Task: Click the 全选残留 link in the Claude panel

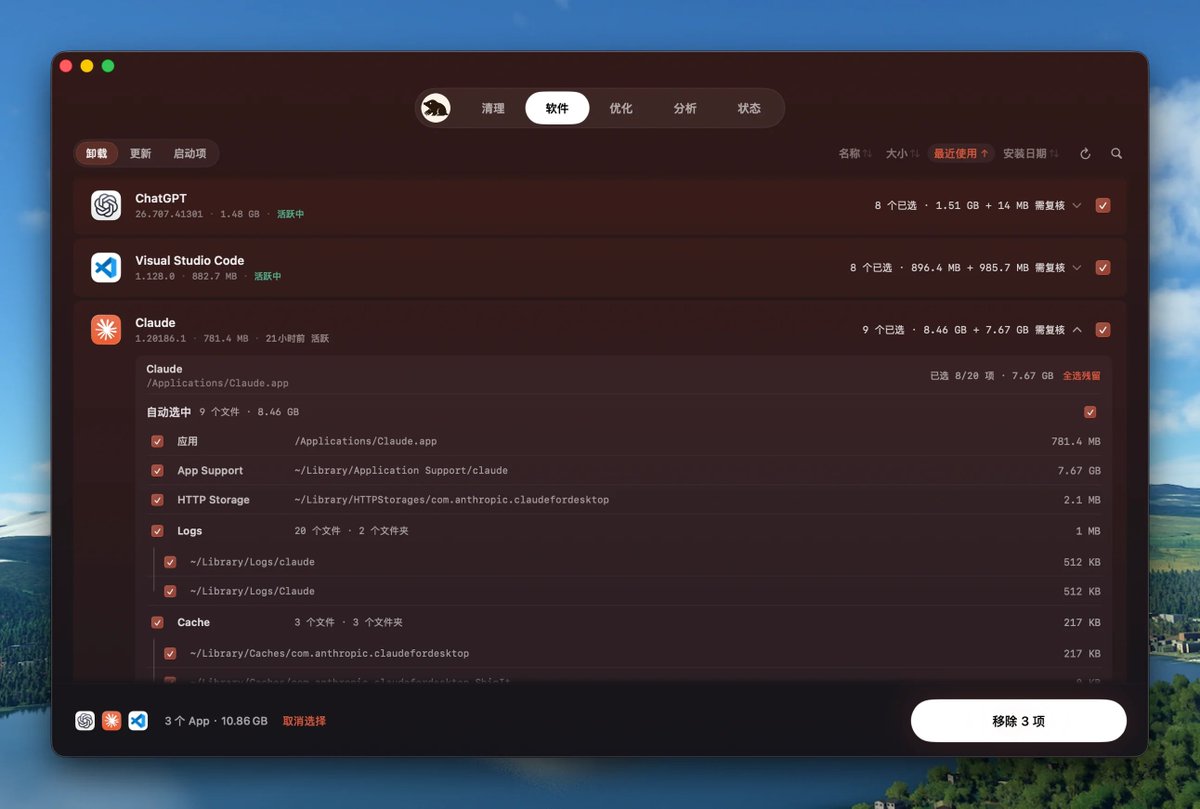Action: tap(1081, 376)
